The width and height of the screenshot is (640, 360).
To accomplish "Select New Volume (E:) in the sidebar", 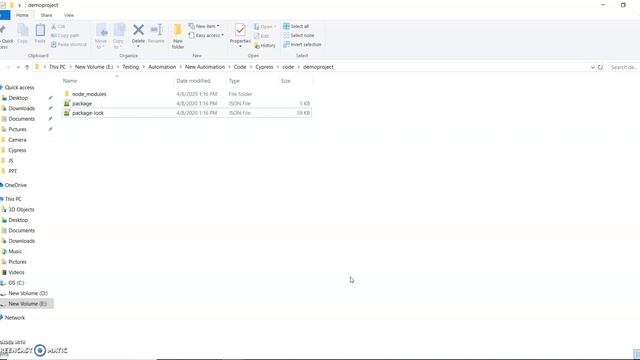I will (27, 304).
